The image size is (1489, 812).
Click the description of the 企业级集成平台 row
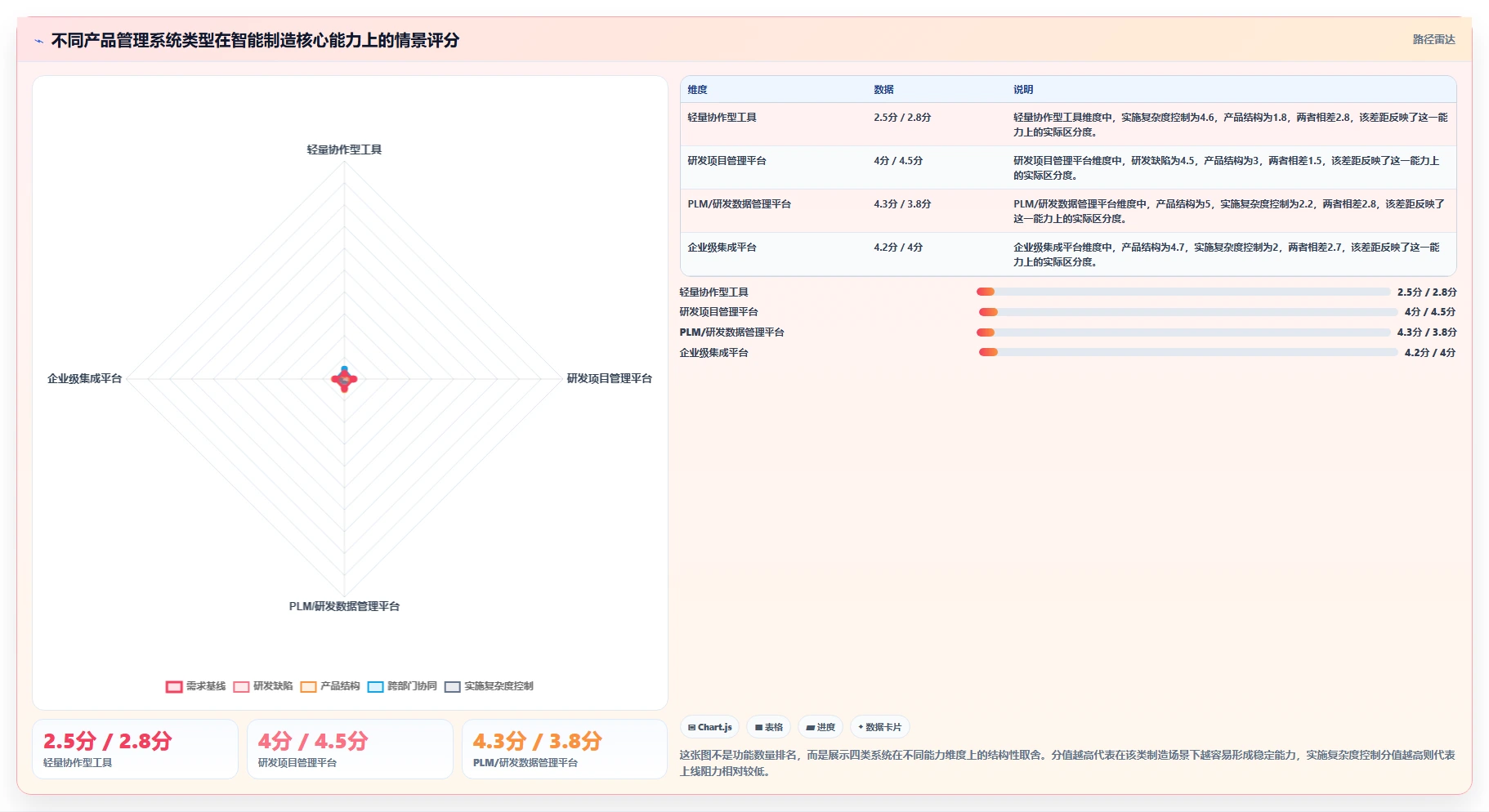coord(1227,255)
